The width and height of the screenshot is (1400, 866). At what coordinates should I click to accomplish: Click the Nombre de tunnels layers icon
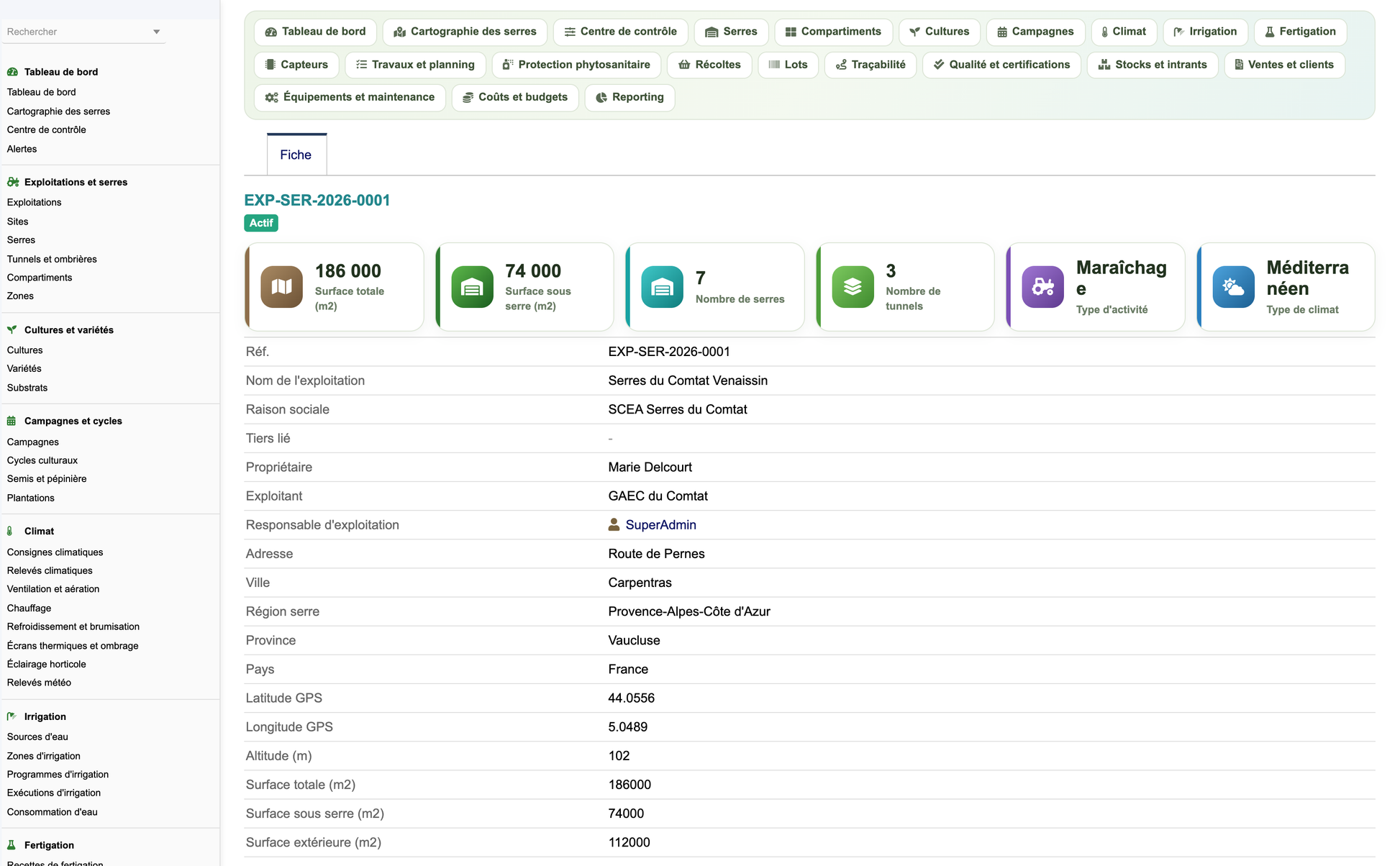[853, 287]
